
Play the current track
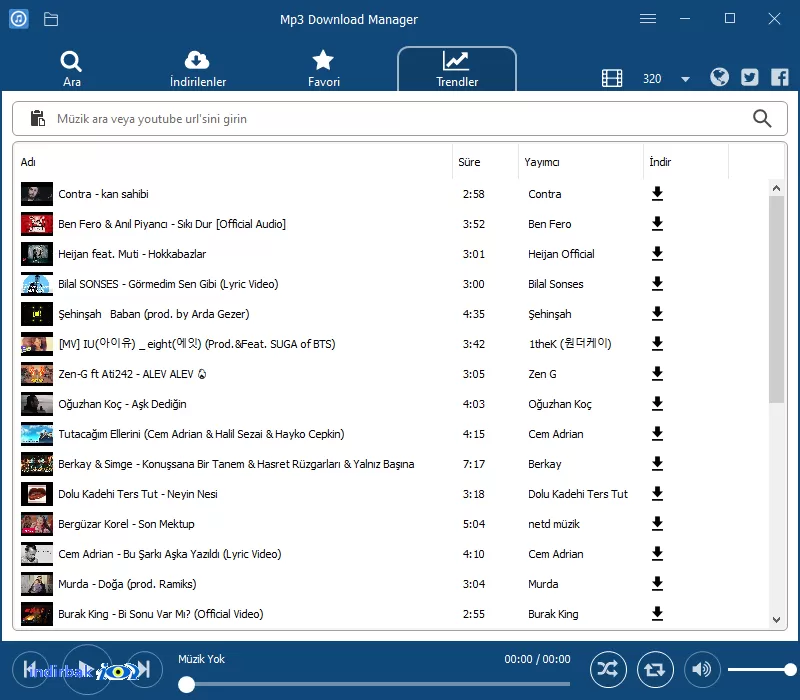(87, 669)
